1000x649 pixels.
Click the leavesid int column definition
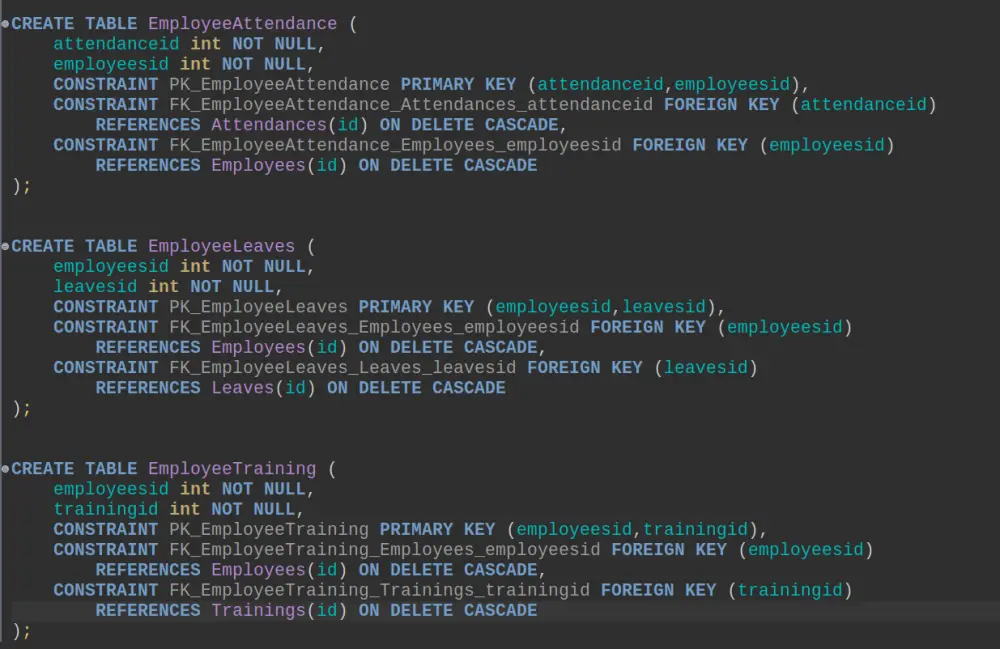(167, 287)
